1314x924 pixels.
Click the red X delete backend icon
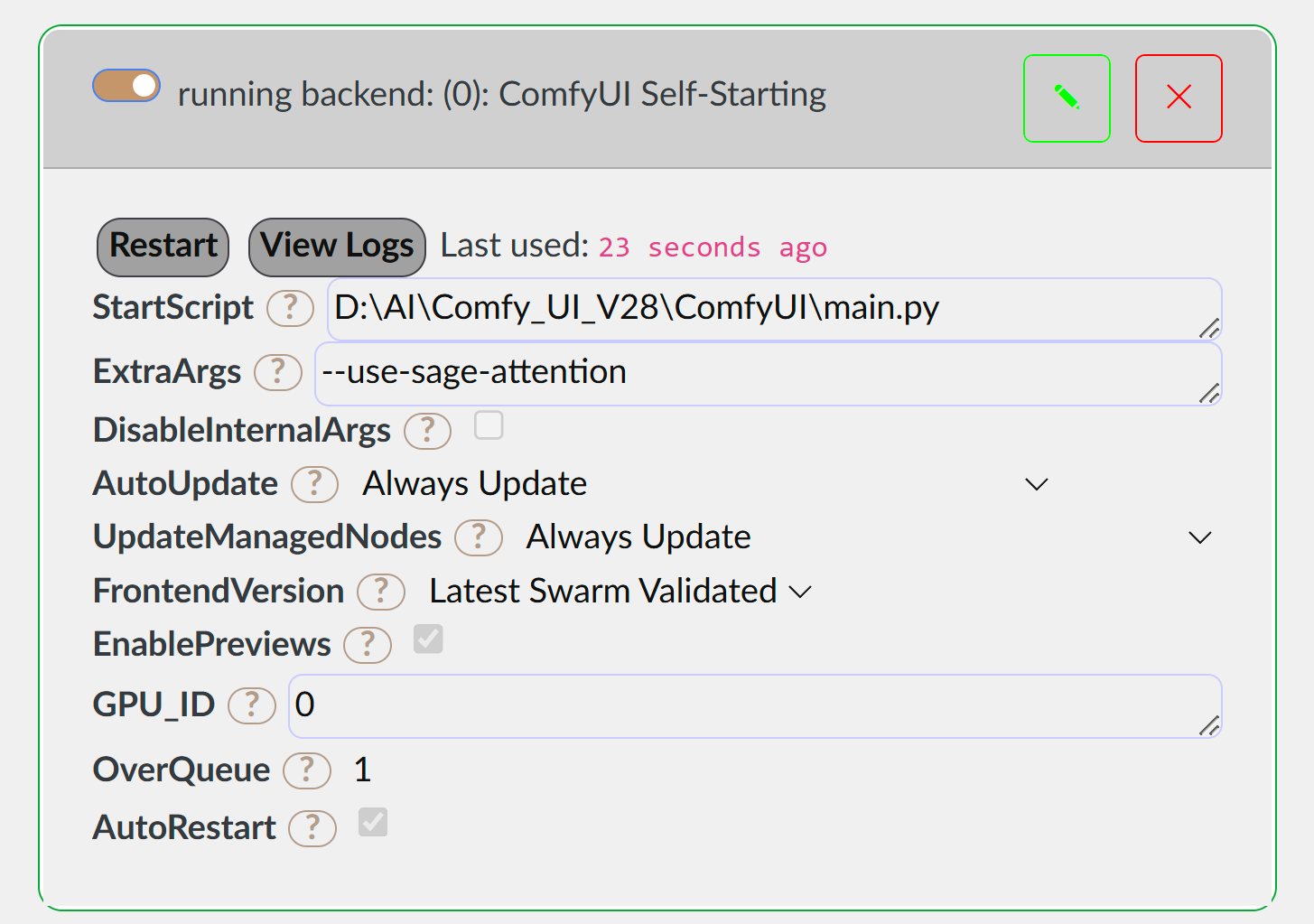pyautogui.click(x=1179, y=98)
